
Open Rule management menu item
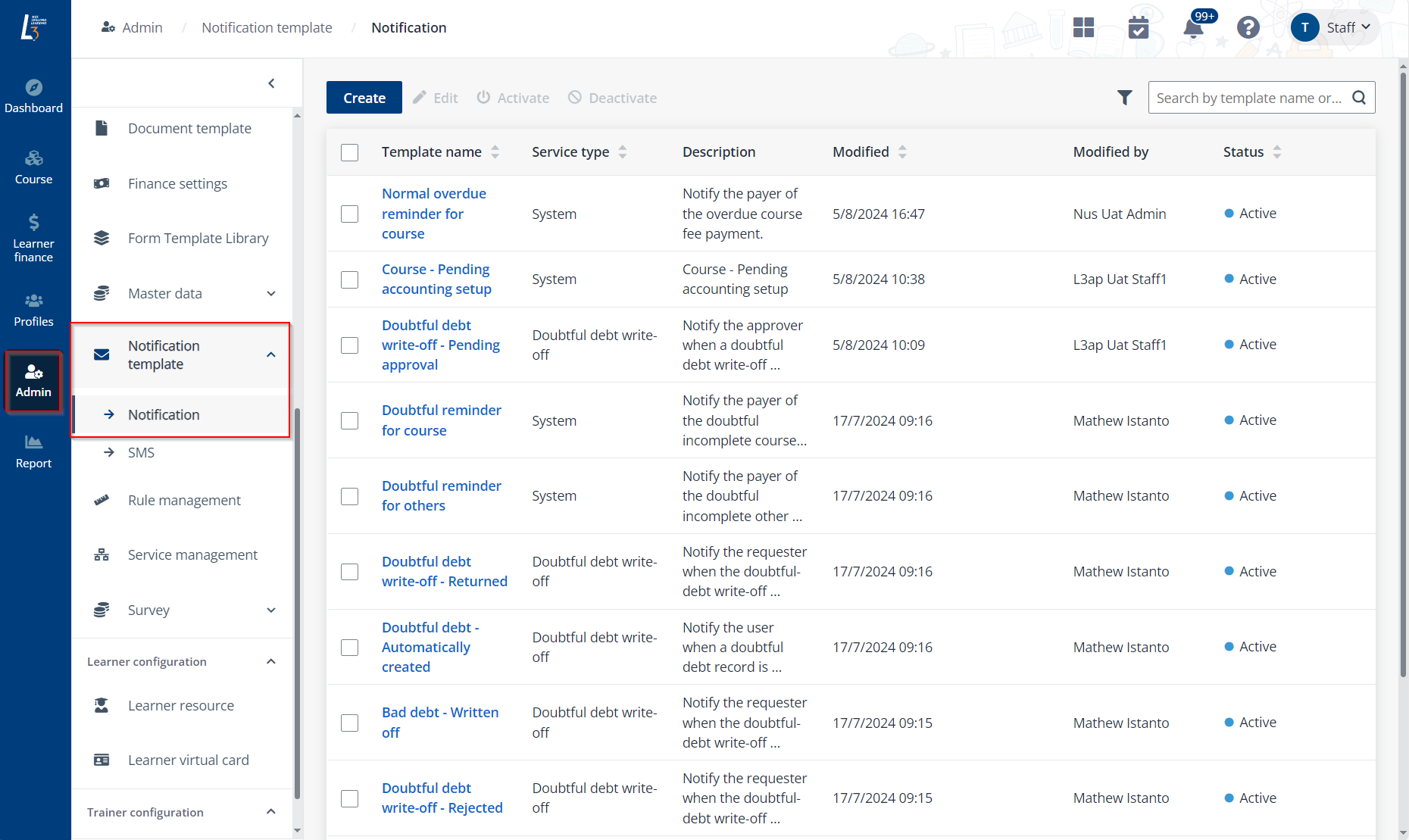coord(184,500)
